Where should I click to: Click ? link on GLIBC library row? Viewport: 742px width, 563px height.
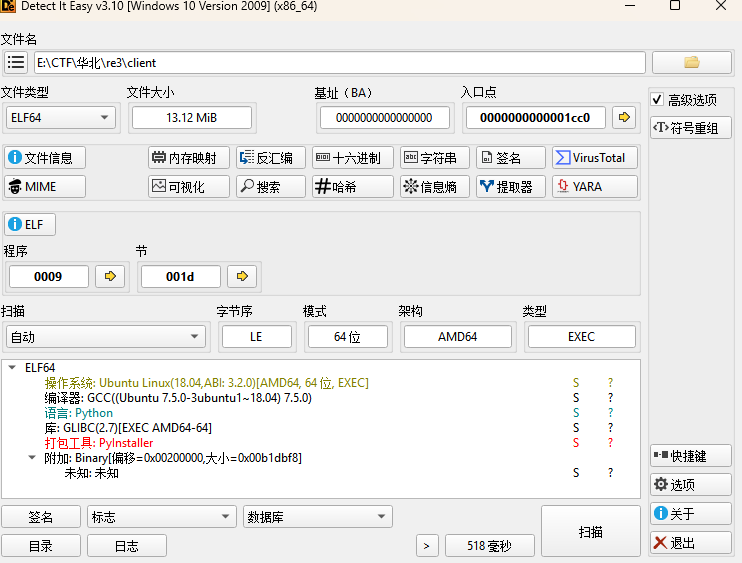610,428
